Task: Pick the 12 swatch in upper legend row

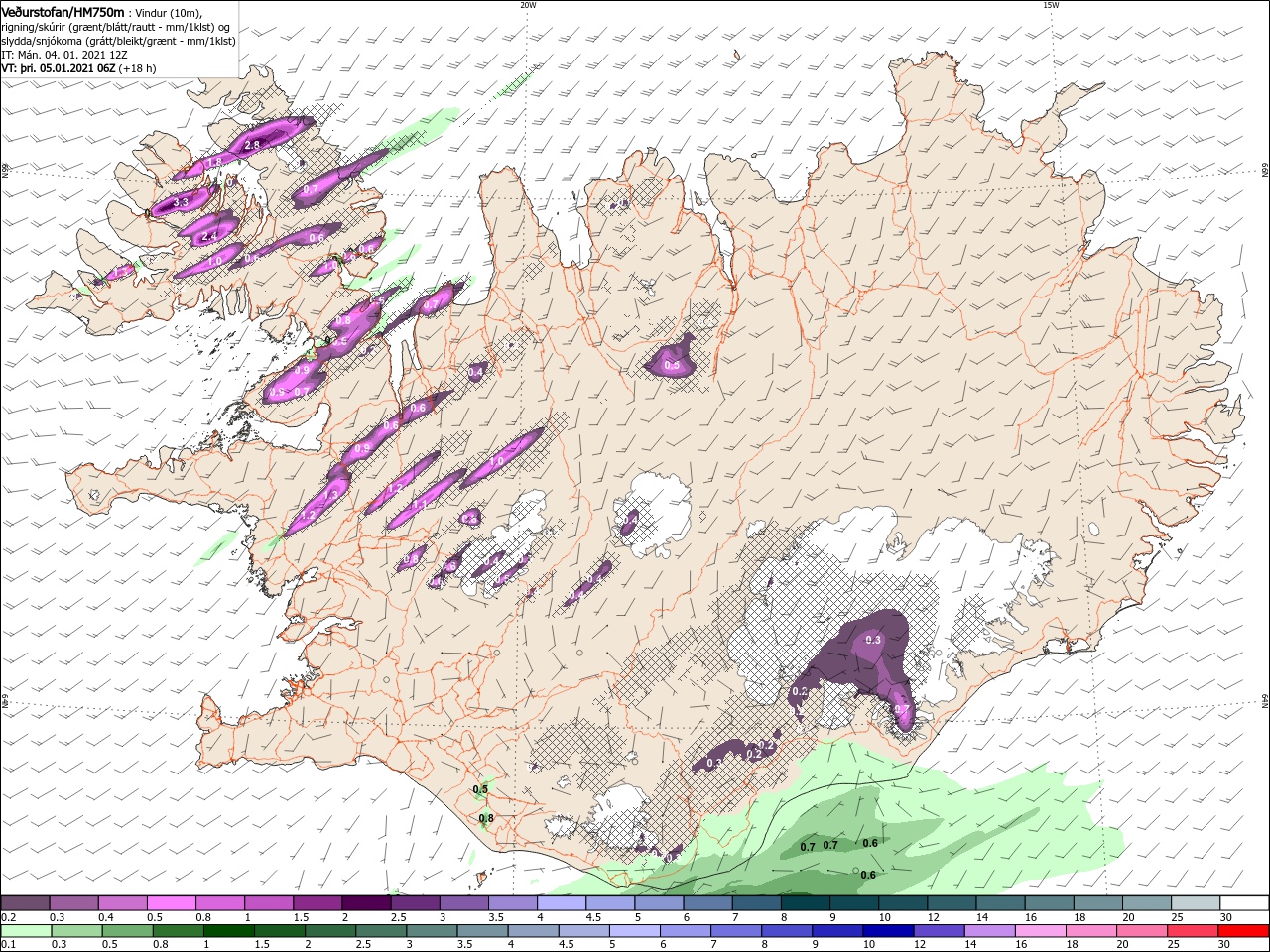Action: (952, 903)
